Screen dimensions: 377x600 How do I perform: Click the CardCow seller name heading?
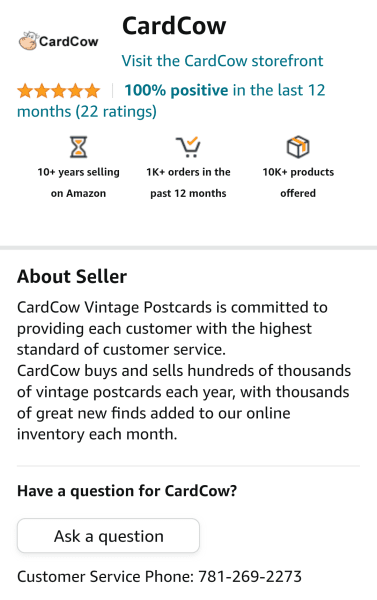tap(174, 26)
